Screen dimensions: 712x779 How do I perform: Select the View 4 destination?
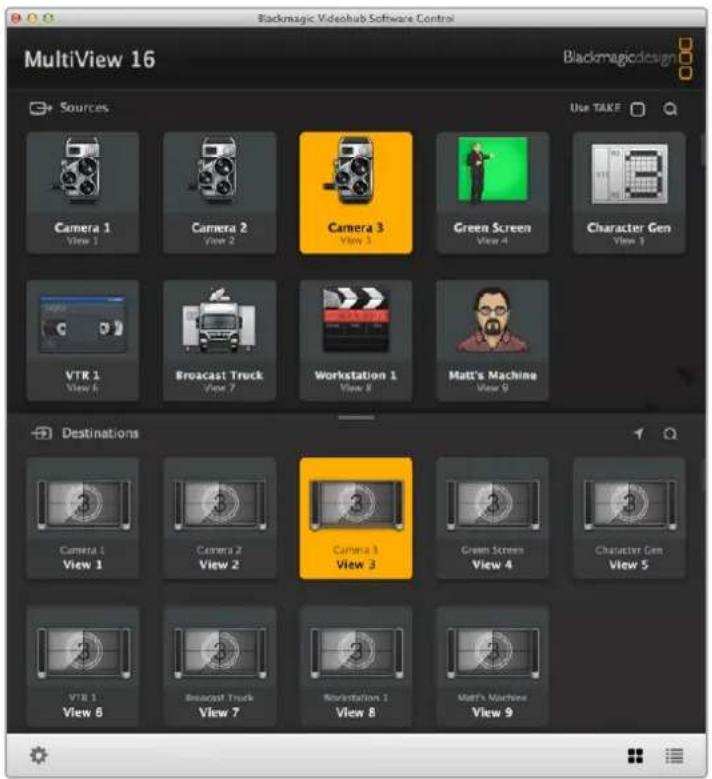492,518
